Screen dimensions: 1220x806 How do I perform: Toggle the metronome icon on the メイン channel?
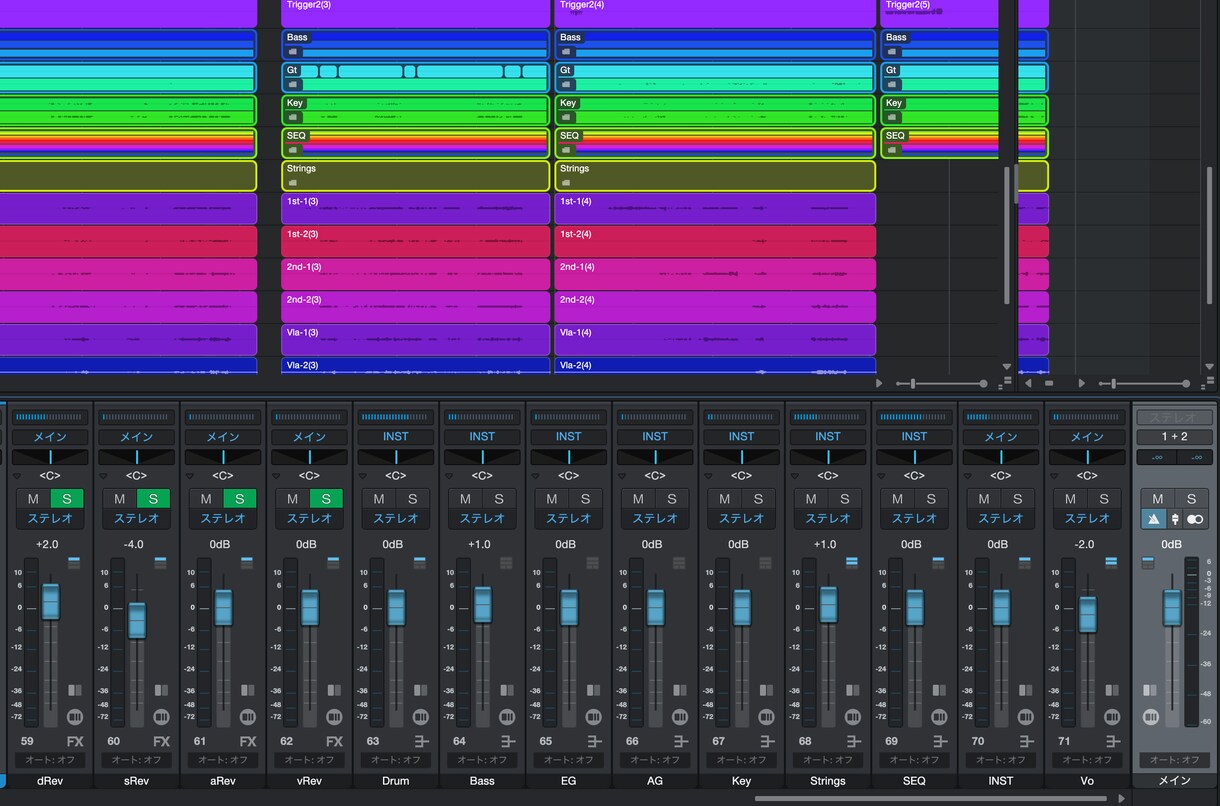pyautogui.click(x=1153, y=519)
